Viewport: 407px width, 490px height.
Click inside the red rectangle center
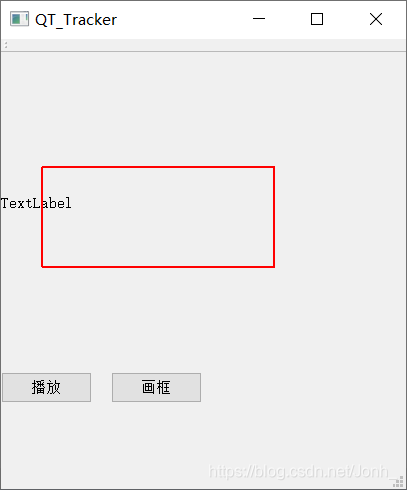(158, 217)
